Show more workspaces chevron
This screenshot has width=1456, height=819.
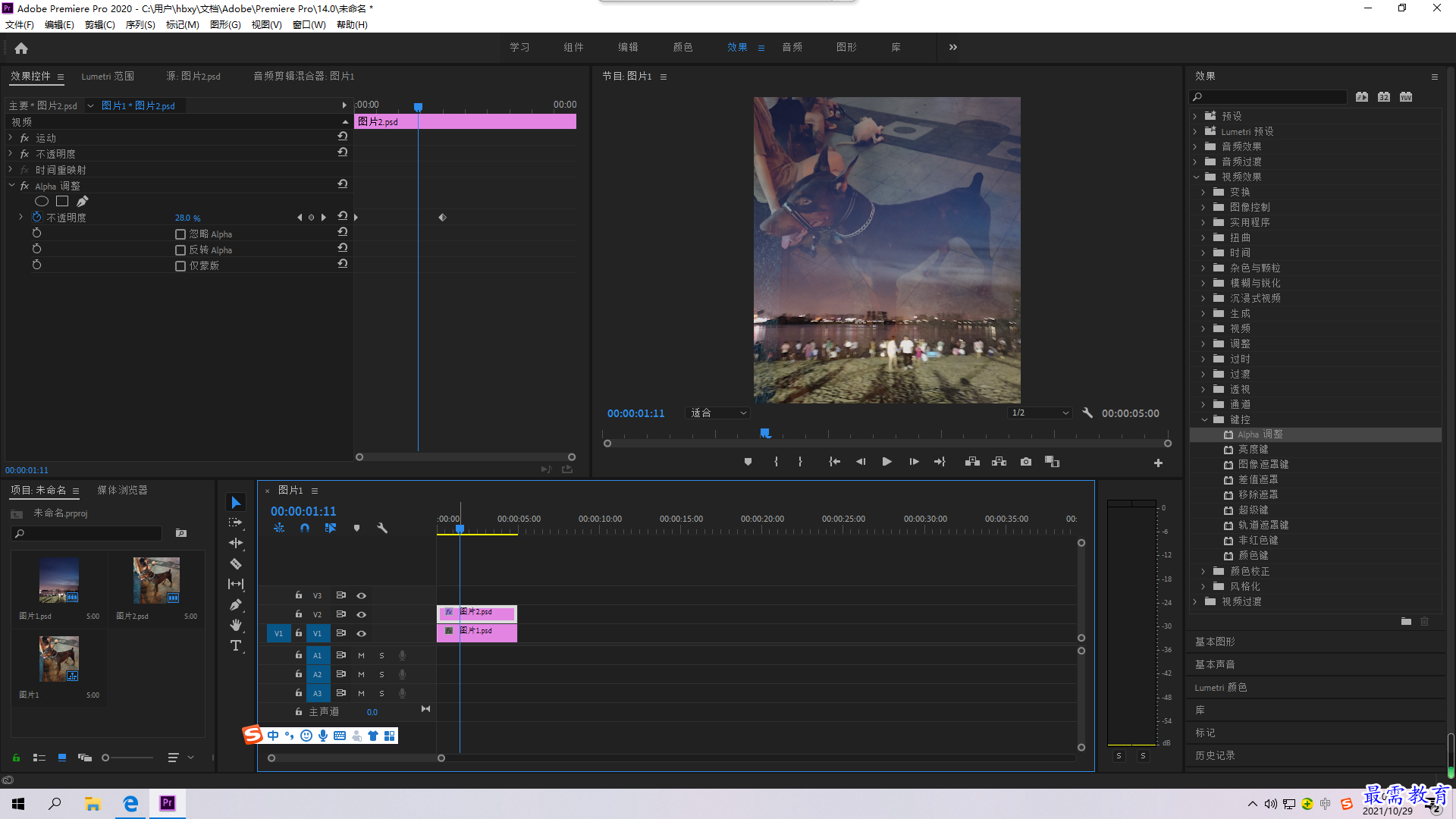coord(953,47)
